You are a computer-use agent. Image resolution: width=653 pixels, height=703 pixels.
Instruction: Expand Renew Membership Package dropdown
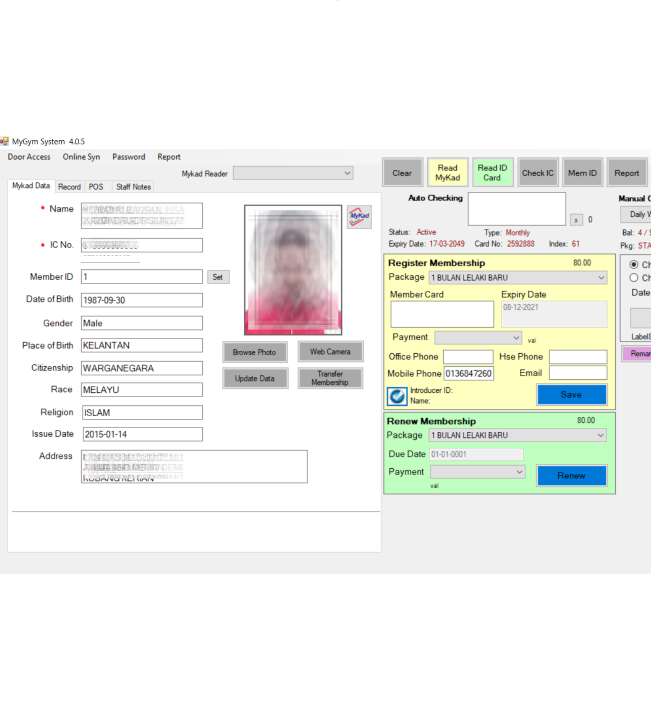[x=518, y=435]
